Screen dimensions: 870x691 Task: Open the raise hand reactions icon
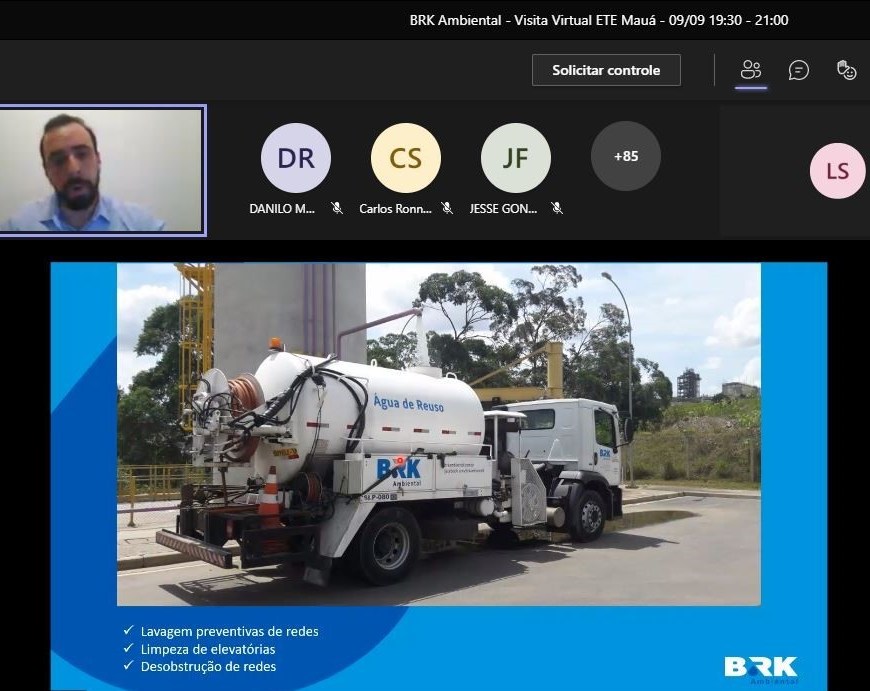[x=846, y=70]
